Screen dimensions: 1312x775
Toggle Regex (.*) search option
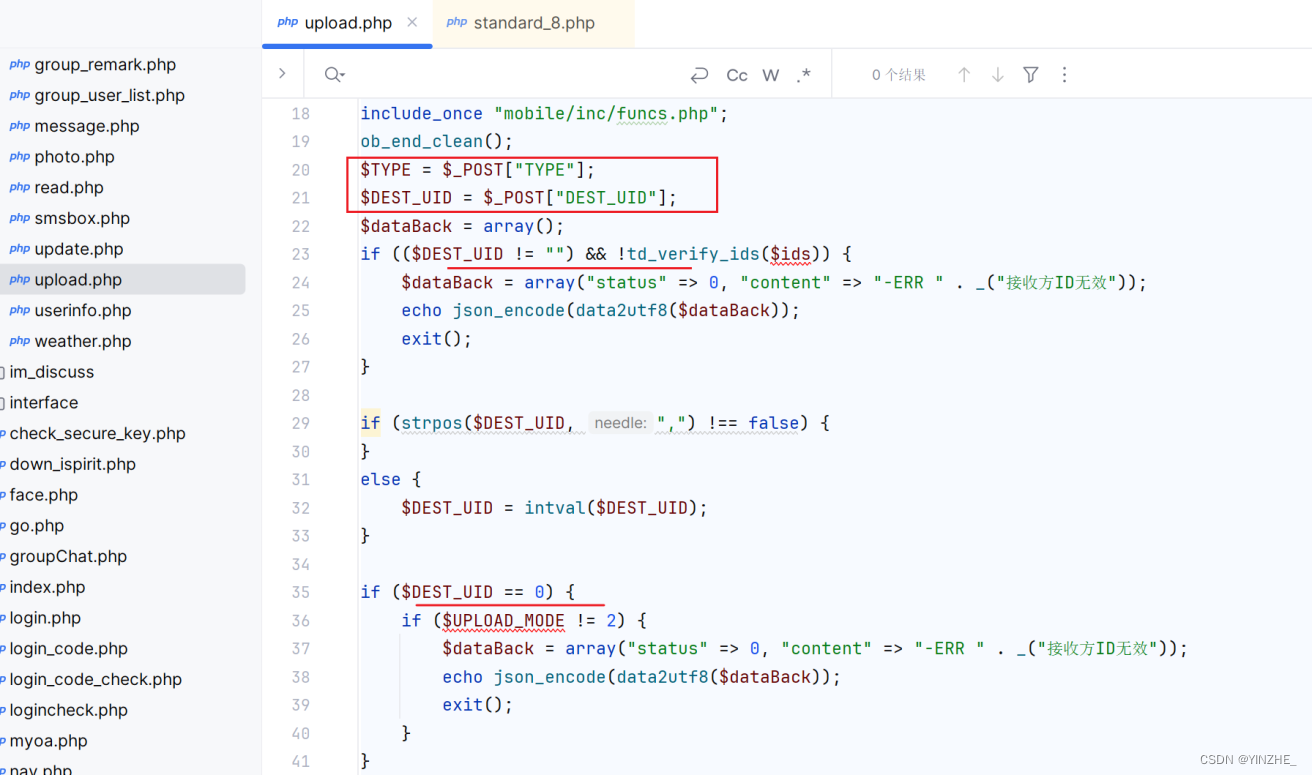pos(804,75)
